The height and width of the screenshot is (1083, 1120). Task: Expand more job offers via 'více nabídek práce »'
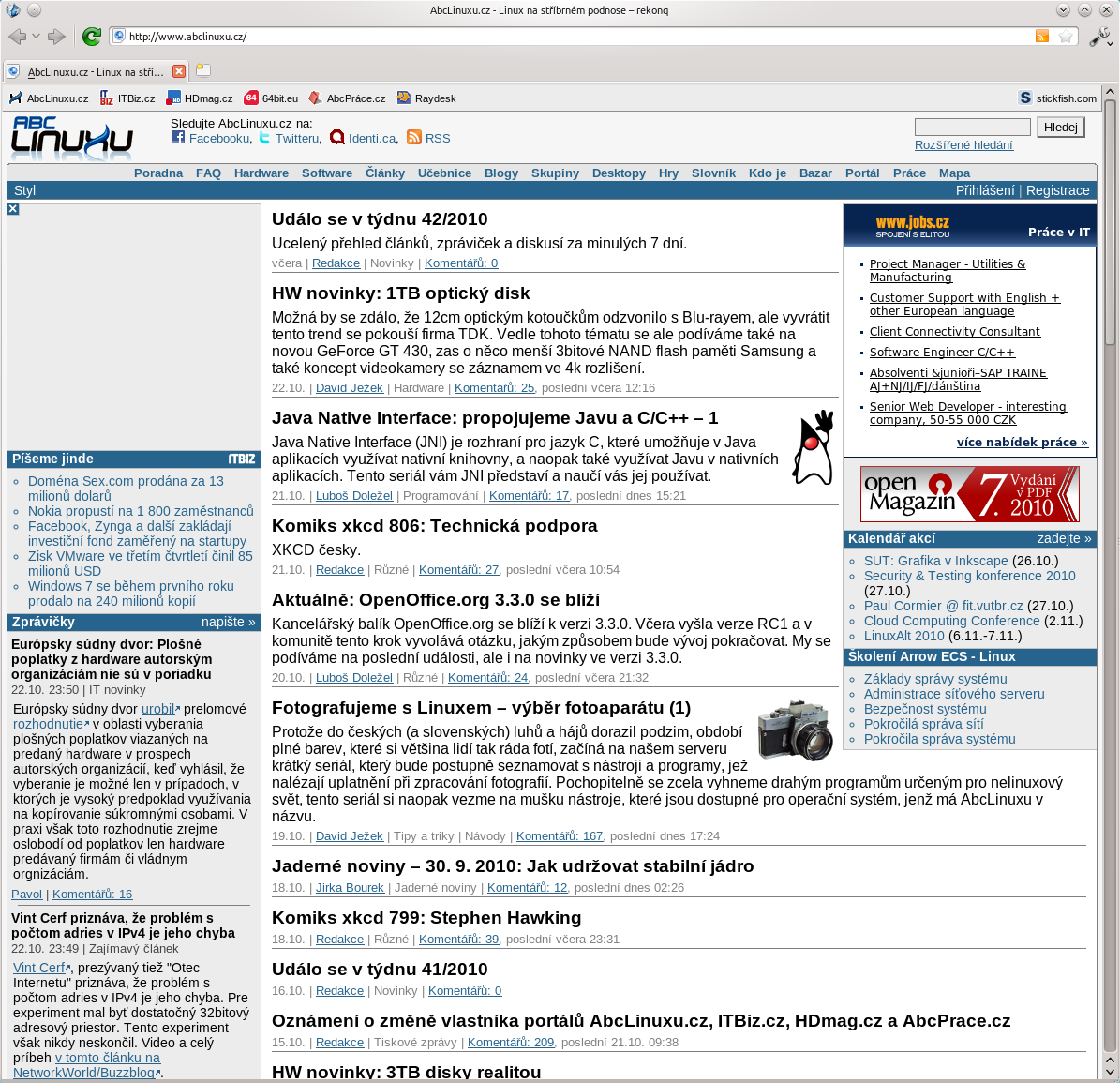tap(1022, 443)
